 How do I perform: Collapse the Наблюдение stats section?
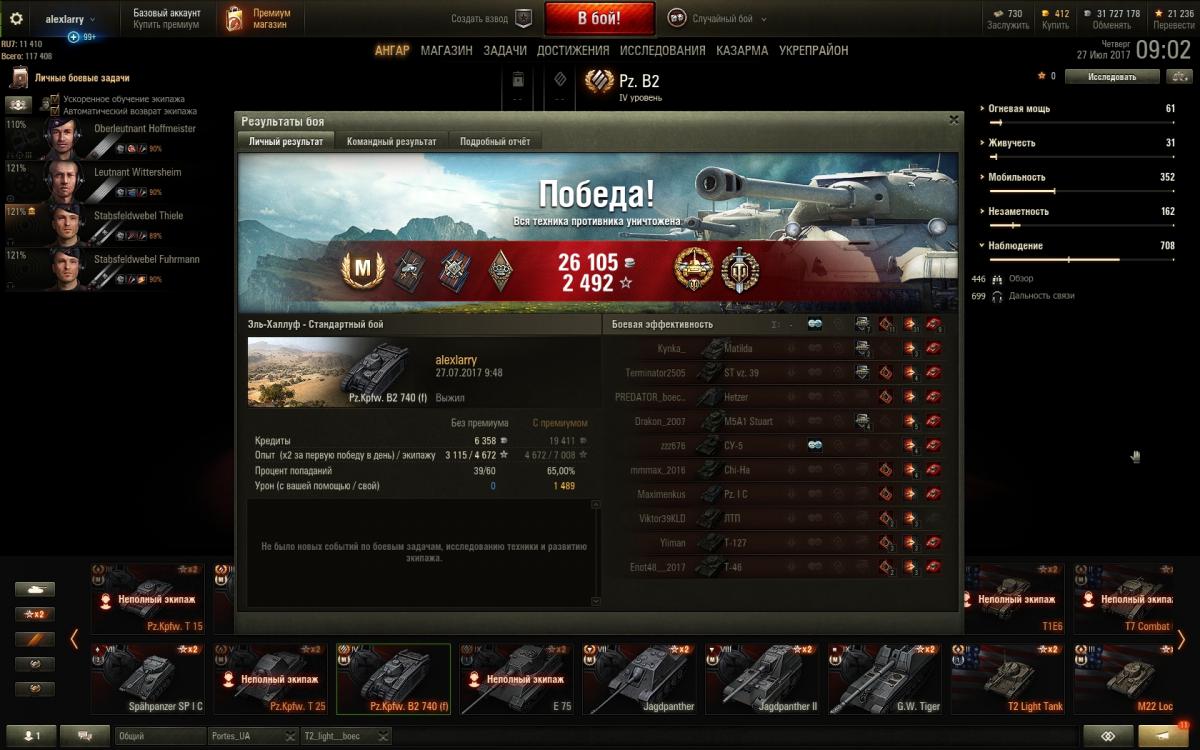983,245
